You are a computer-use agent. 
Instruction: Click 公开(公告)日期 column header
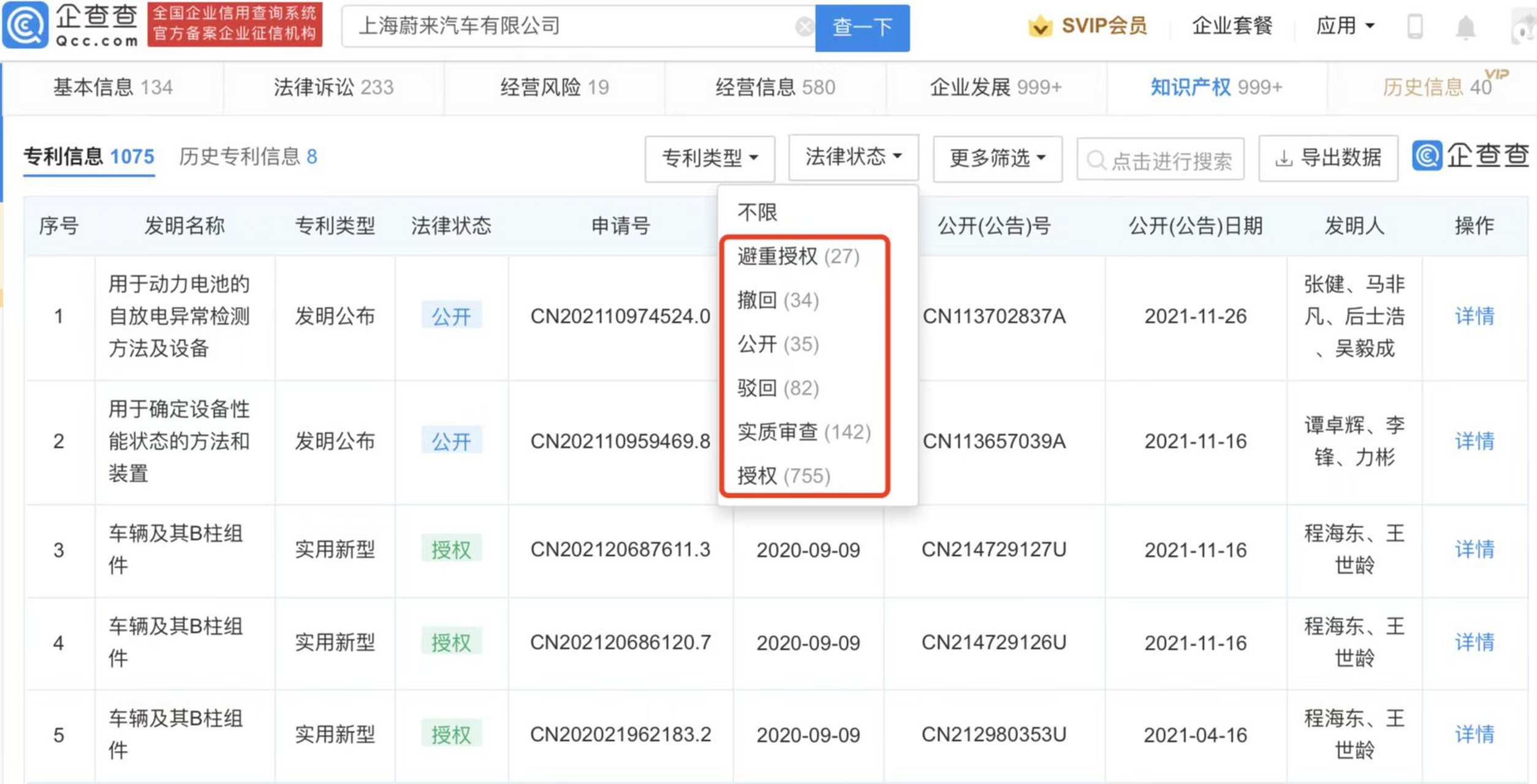(1196, 226)
